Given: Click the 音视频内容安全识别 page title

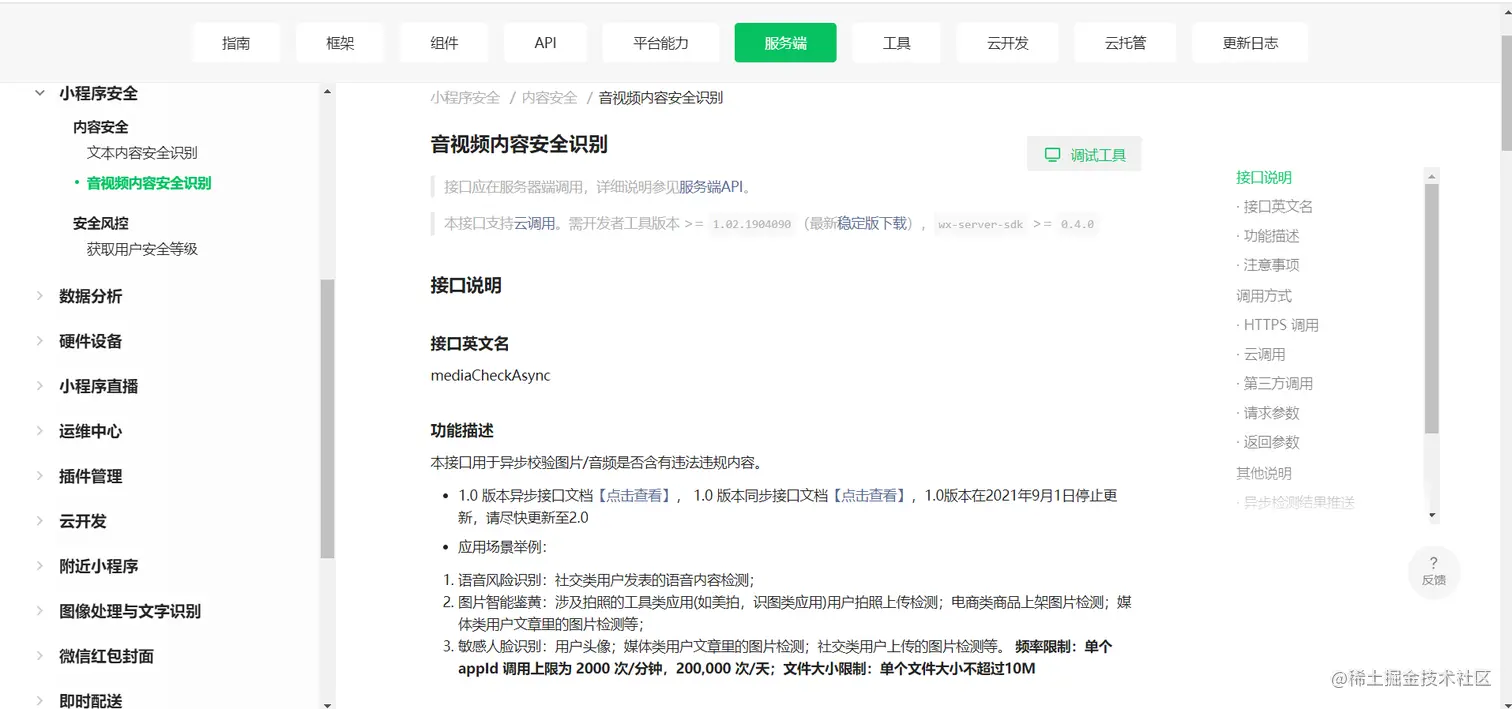Looking at the screenshot, I should [519, 144].
